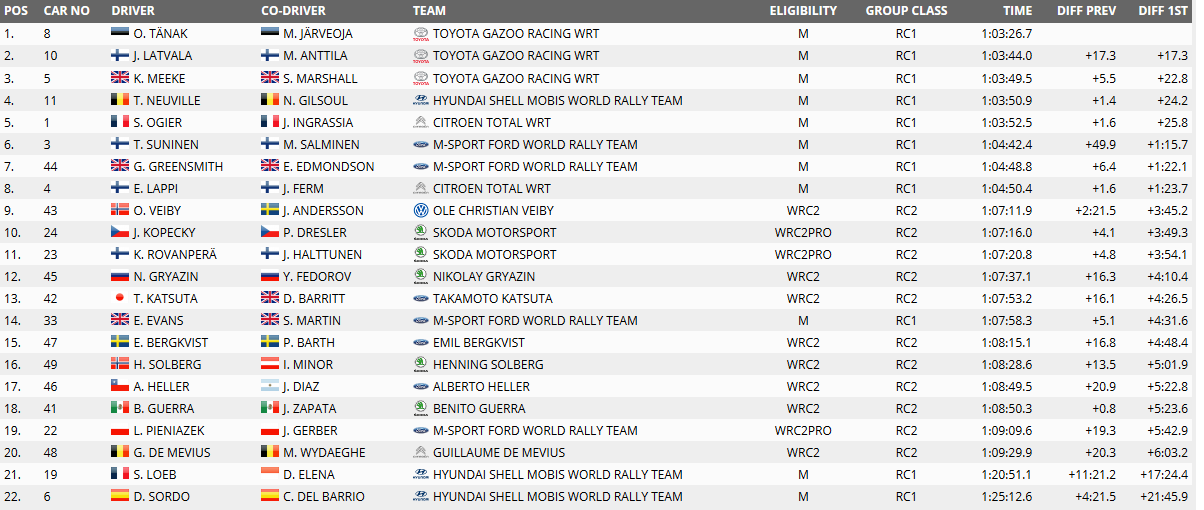Screen dimensions: 1204x510
Task: Click the Ford logo in Suninen's row
Action: coord(420,144)
